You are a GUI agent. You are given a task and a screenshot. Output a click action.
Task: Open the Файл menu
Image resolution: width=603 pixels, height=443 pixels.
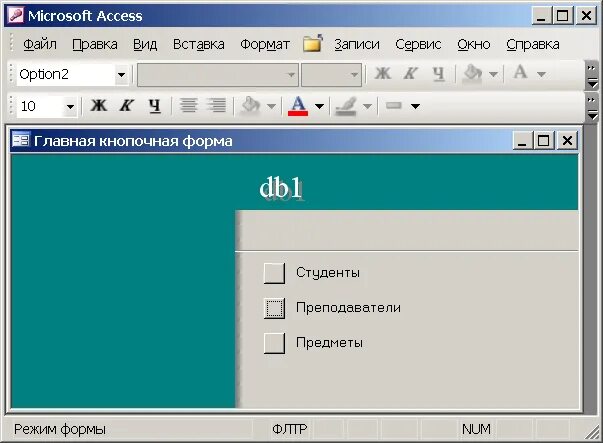[x=40, y=44]
